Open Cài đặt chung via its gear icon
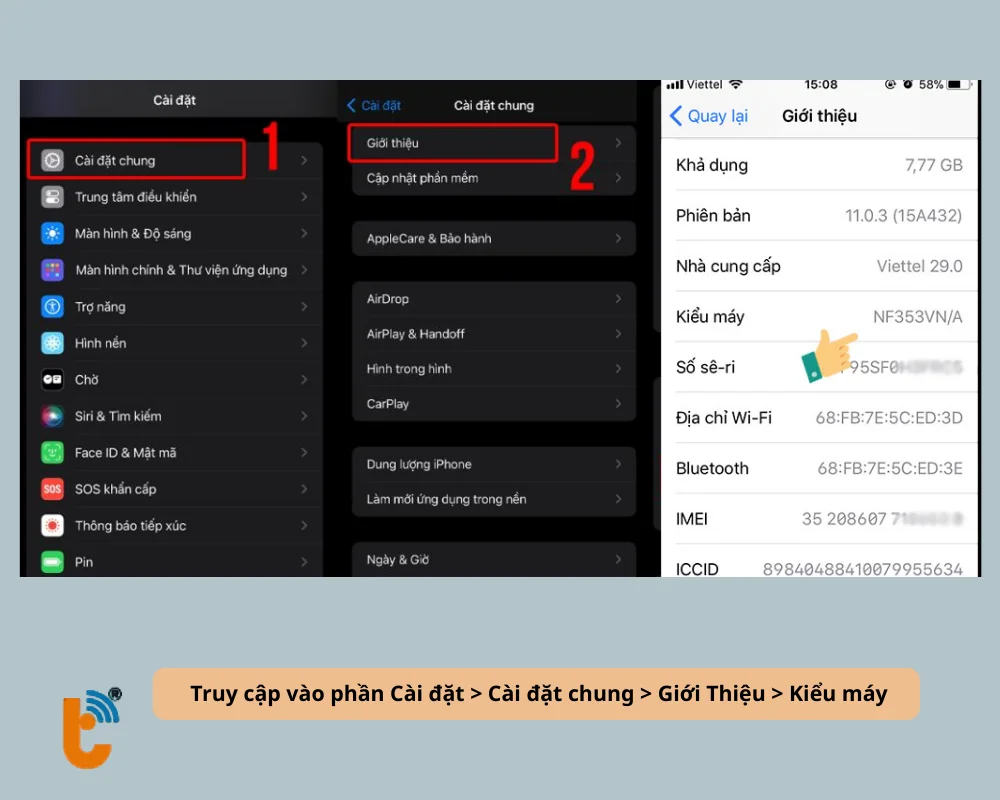 click(53, 159)
